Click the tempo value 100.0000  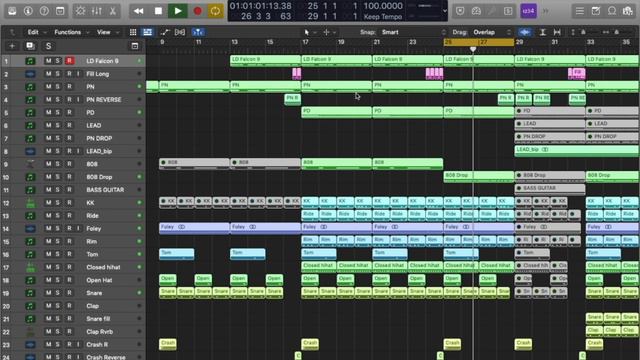point(383,6)
